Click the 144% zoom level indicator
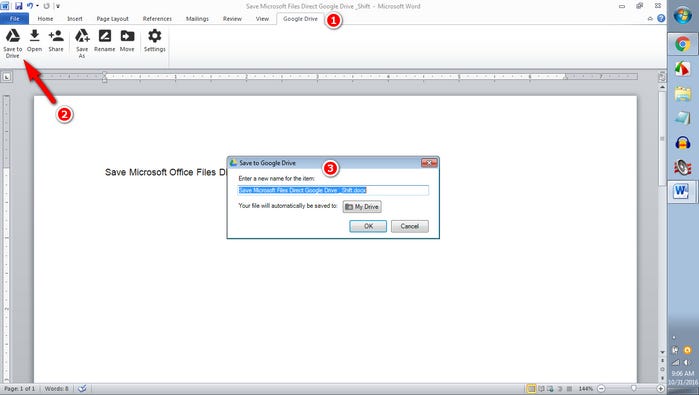 click(585, 389)
